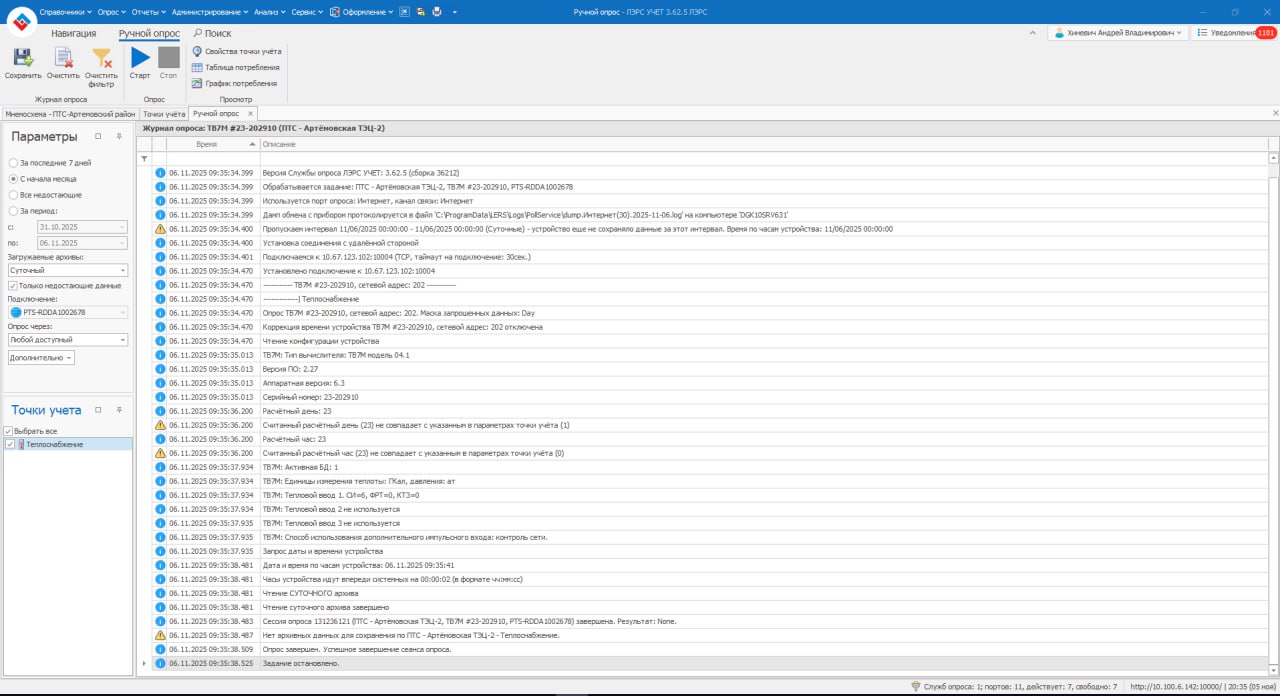This screenshot has height=696, width=1280.
Task: Uncheck the Выбрать все checkbox
Action: click(9, 431)
